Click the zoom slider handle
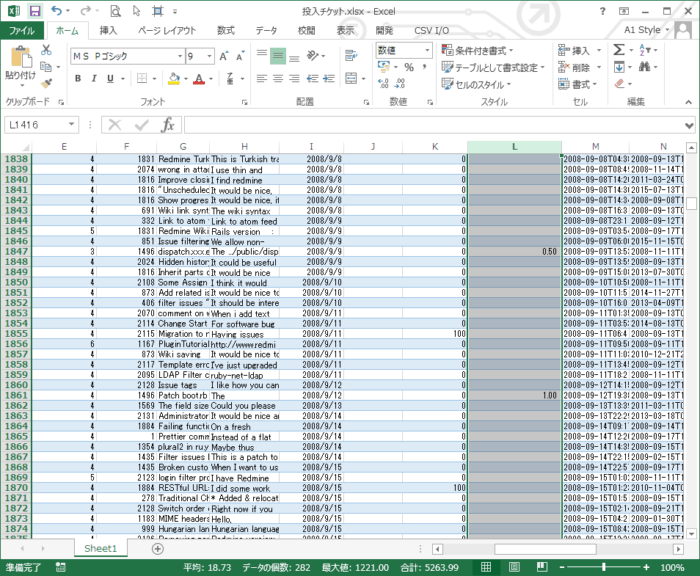Viewport: 700px width, 576px height. pos(604,567)
